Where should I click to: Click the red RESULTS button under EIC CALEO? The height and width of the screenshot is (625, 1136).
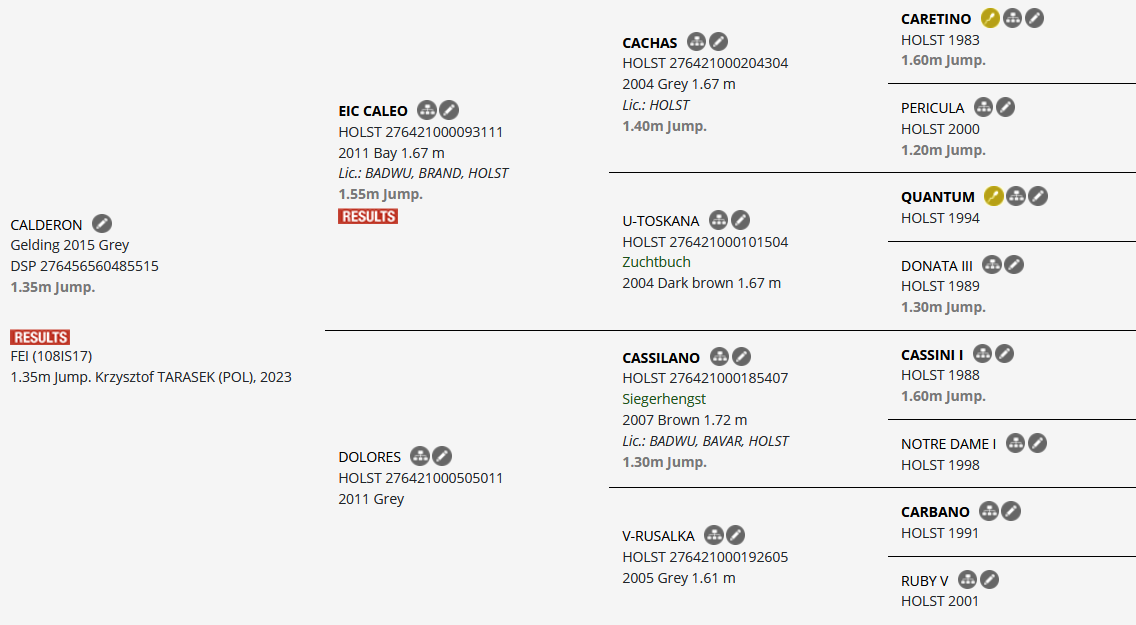[x=368, y=216]
